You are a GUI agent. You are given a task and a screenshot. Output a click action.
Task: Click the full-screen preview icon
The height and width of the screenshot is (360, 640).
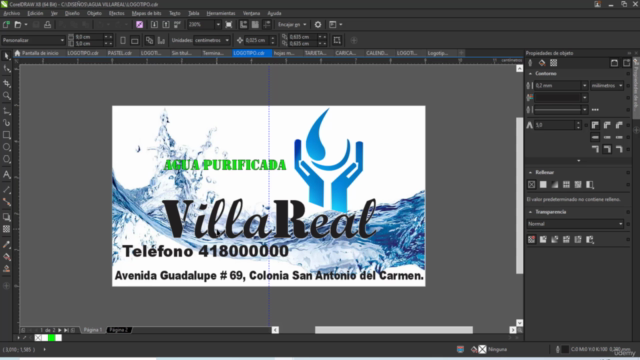(229, 24)
